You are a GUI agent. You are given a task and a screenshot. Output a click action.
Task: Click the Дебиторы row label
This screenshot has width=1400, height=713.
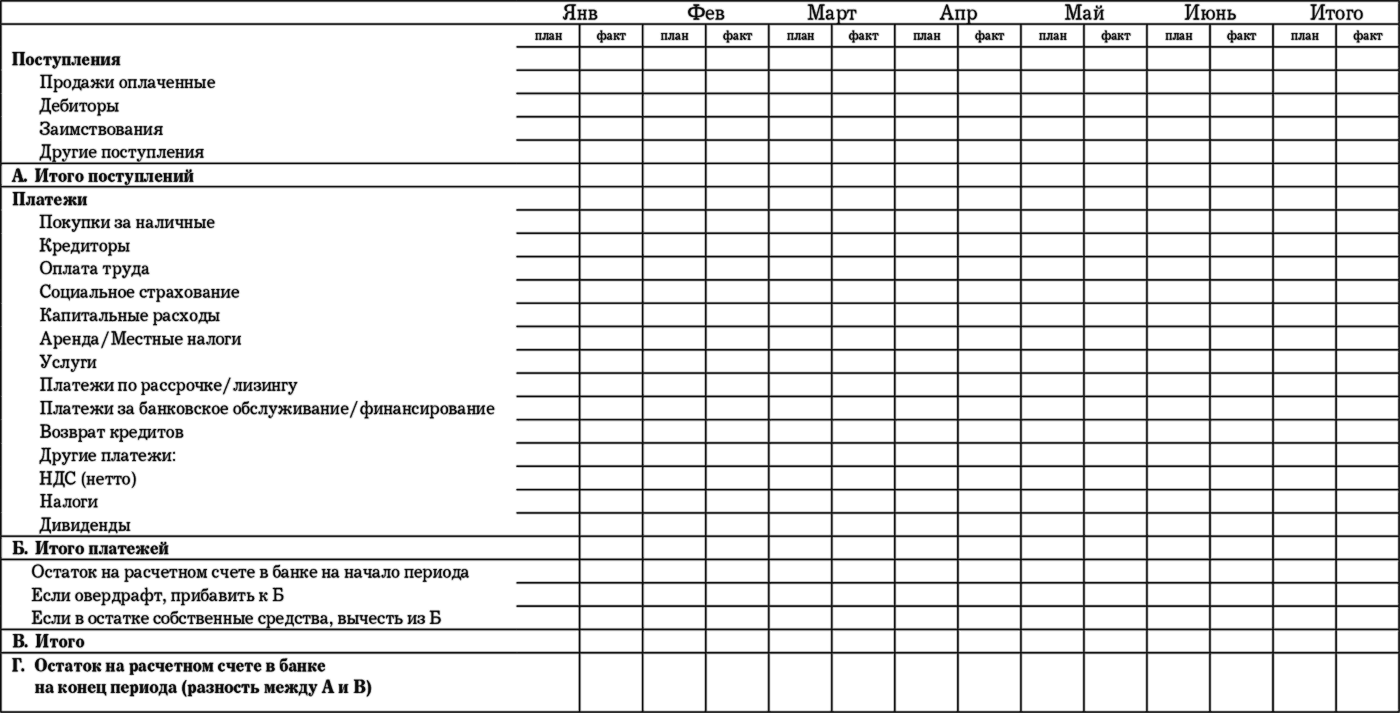click(x=80, y=106)
